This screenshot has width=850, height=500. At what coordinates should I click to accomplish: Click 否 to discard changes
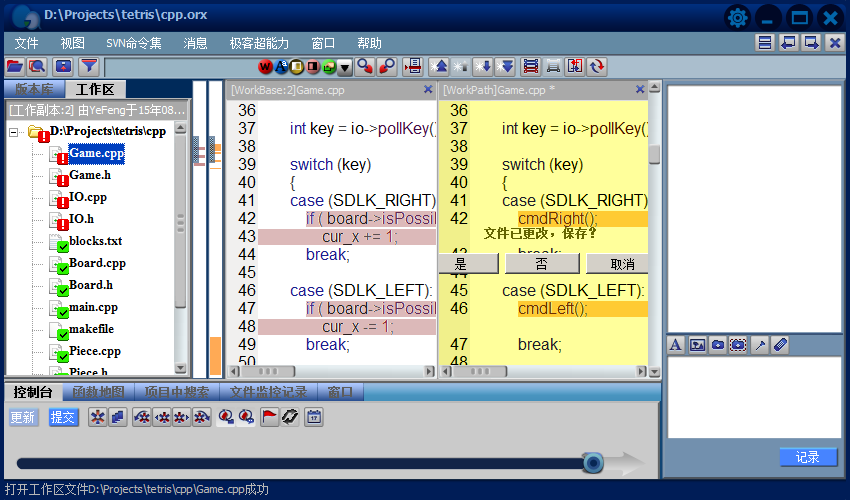coord(542,264)
